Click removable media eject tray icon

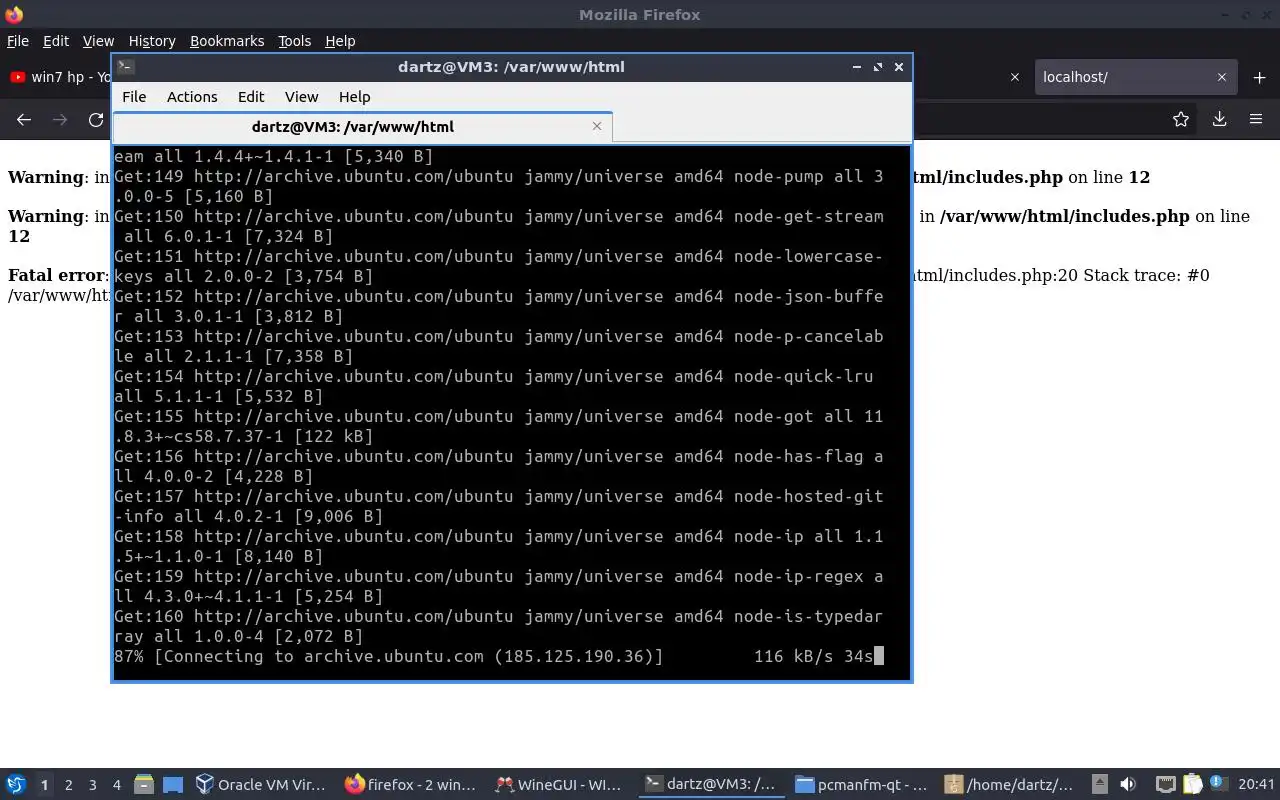click(x=1099, y=785)
